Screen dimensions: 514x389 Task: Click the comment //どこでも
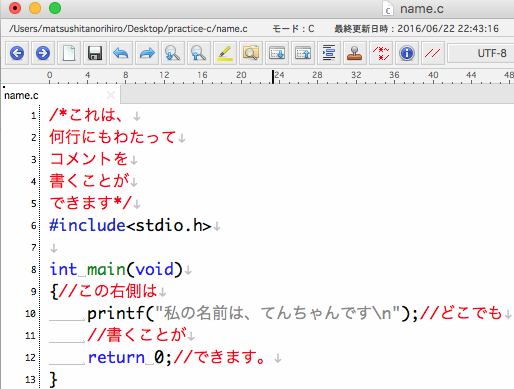point(461,313)
